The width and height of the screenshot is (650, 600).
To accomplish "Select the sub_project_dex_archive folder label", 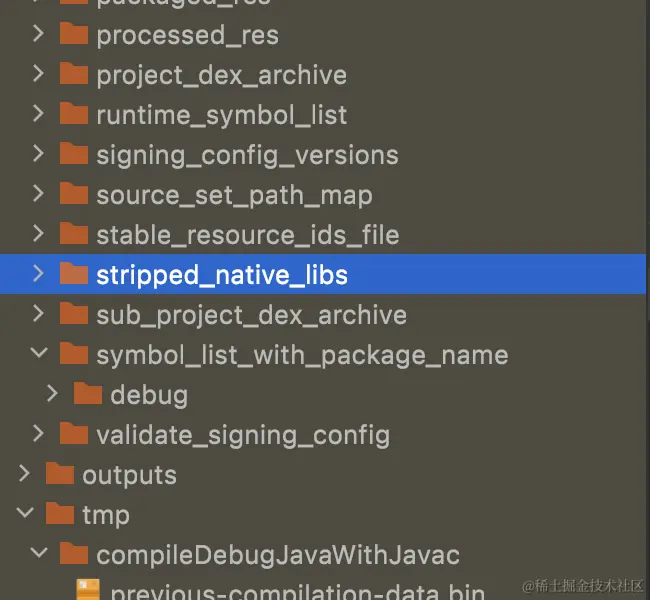I will tap(251, 315).
